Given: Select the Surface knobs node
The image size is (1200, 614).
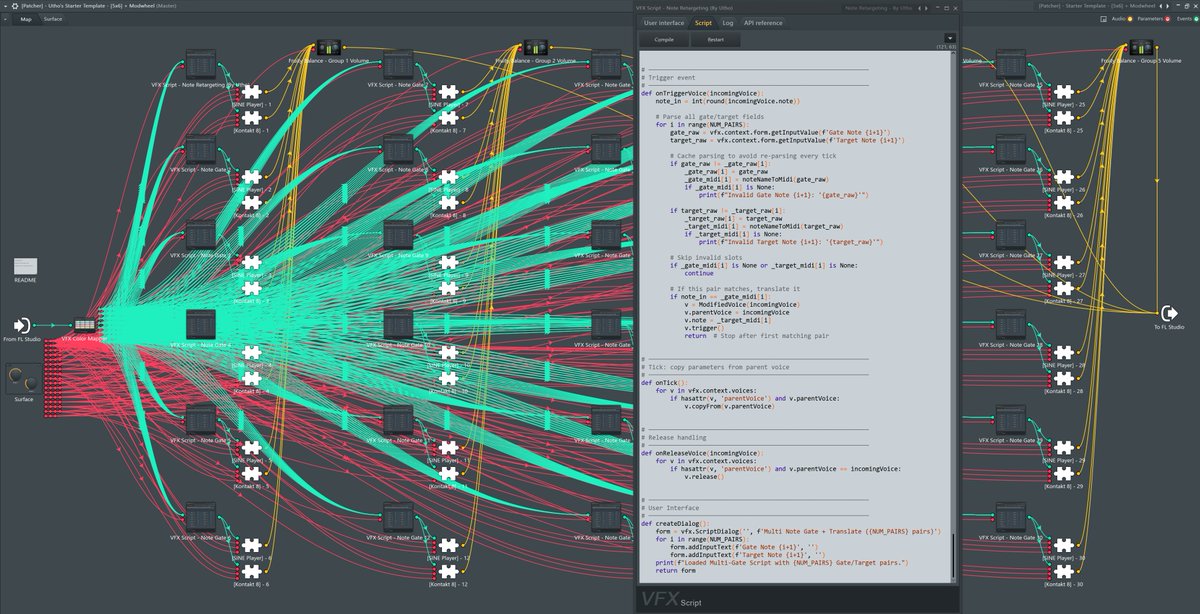Looking at the screenshot, I should pyautogui.click(x=23, y=379).
